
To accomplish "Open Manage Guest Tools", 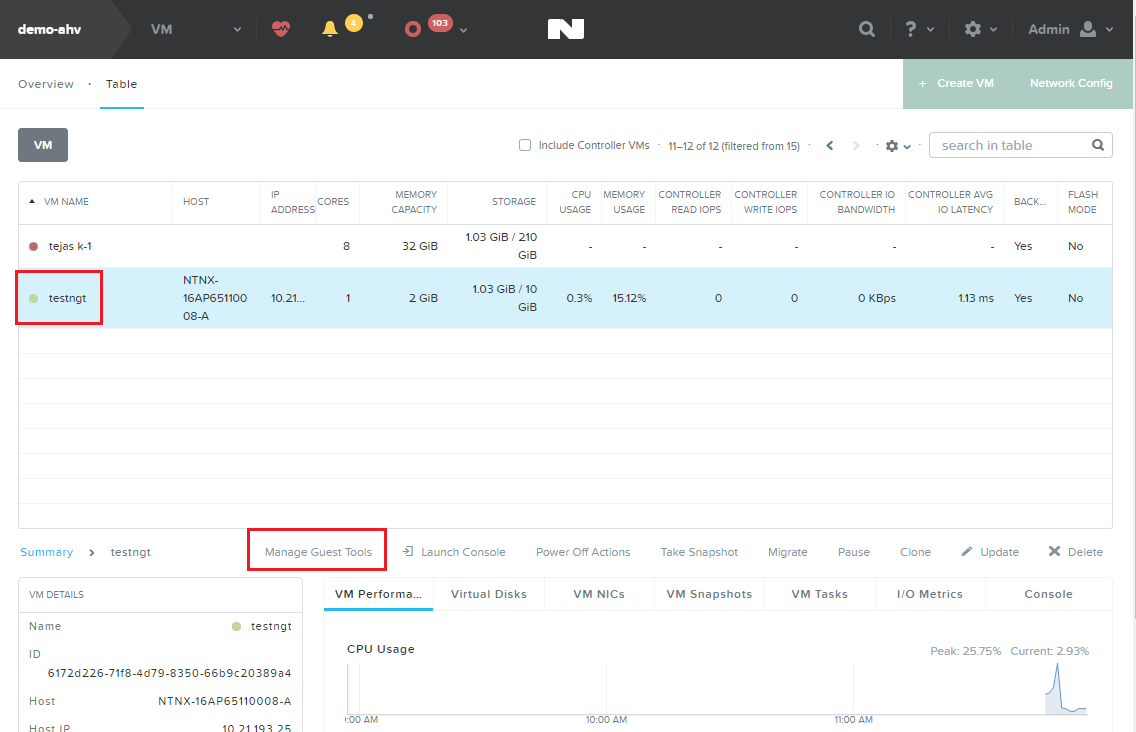I will click(318, 552).
